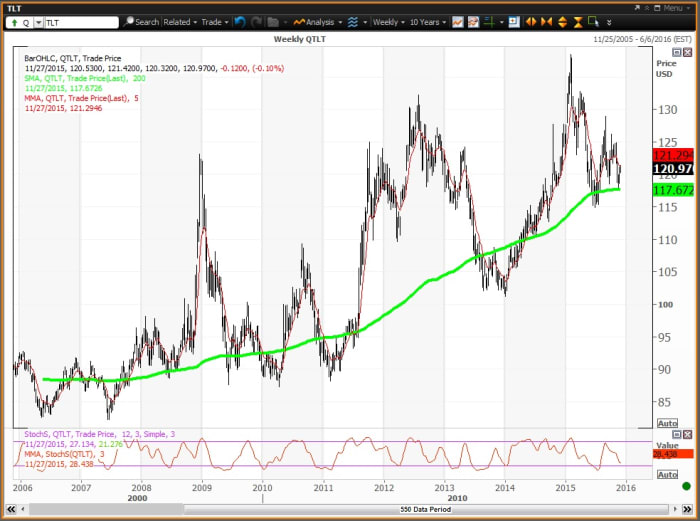Click the line chart style icon
700x521 pixels.
point(457,21)
